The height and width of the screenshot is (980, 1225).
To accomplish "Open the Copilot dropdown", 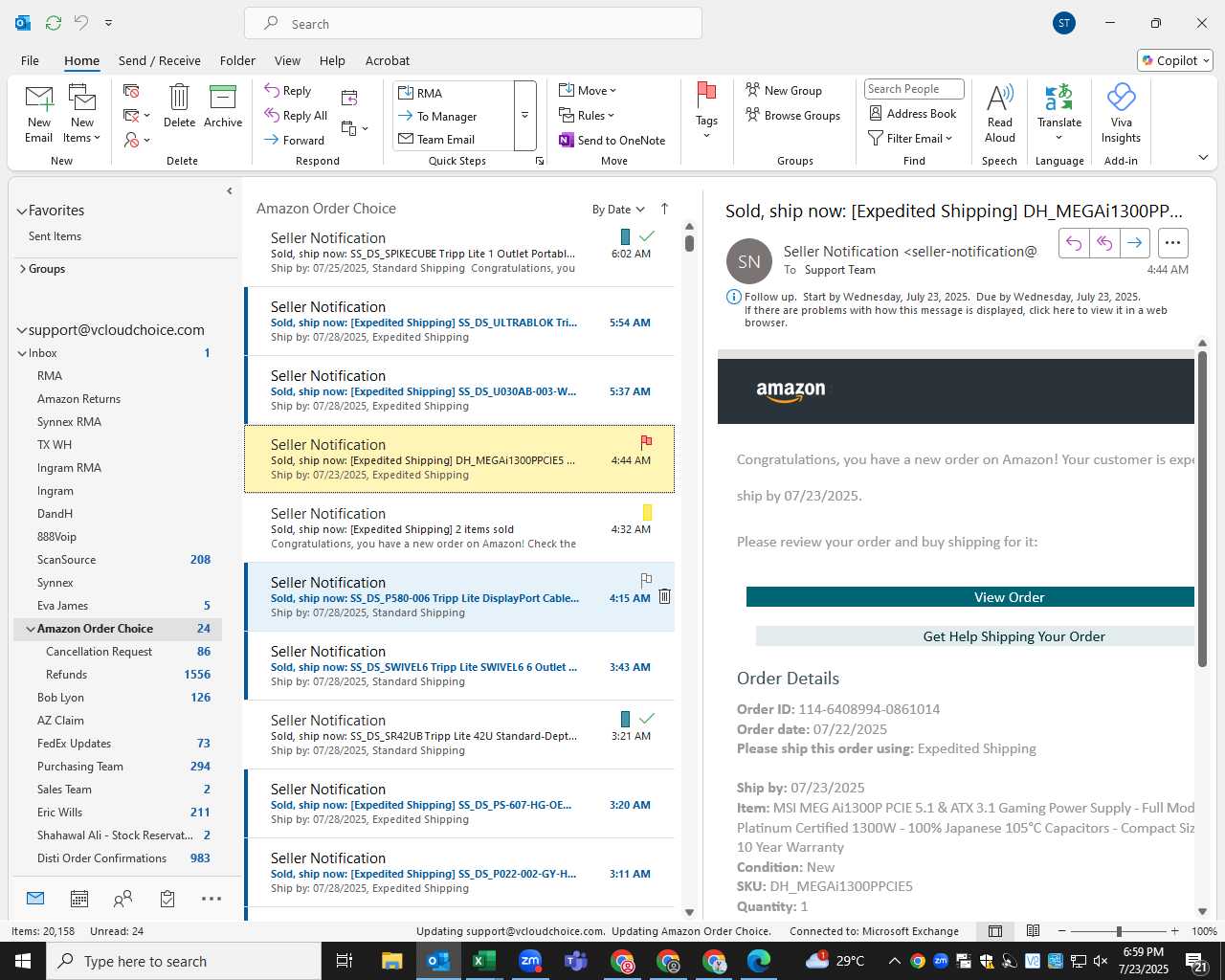I will click(x=1175, y=60).
